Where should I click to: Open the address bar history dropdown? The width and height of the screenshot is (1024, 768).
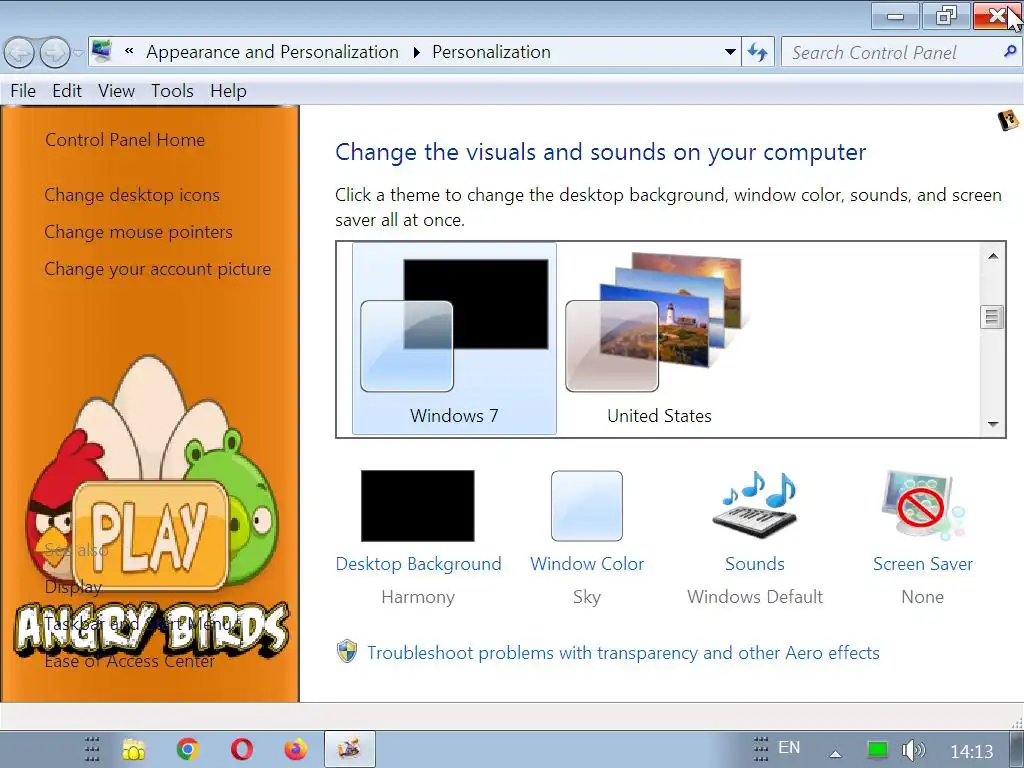coord(730,52)
